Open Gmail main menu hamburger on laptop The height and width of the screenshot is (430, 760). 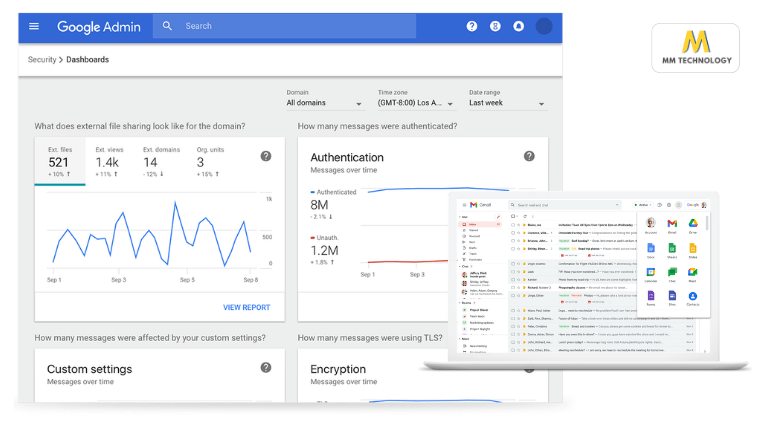(x=464, y=205)
